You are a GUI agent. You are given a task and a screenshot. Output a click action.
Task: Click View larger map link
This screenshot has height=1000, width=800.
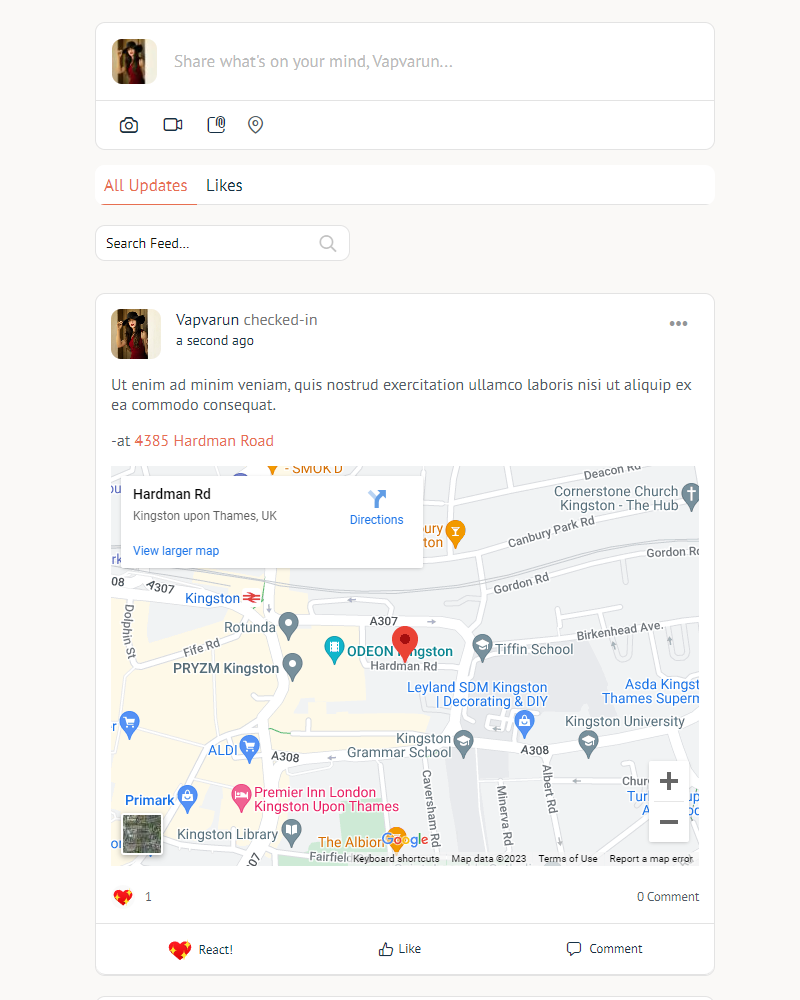176,551
